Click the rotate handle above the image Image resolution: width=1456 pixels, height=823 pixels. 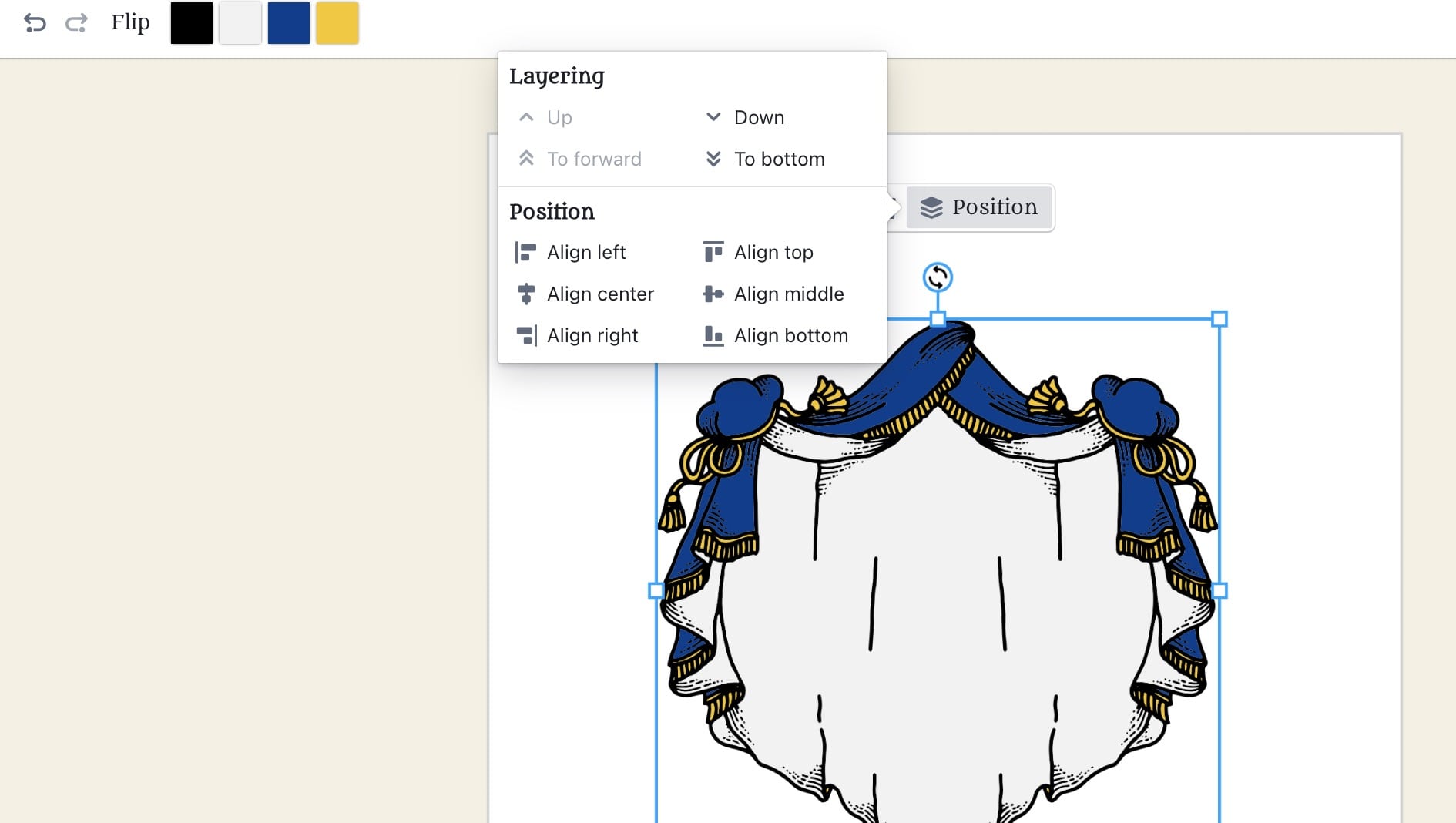click(x=938, y=277)
